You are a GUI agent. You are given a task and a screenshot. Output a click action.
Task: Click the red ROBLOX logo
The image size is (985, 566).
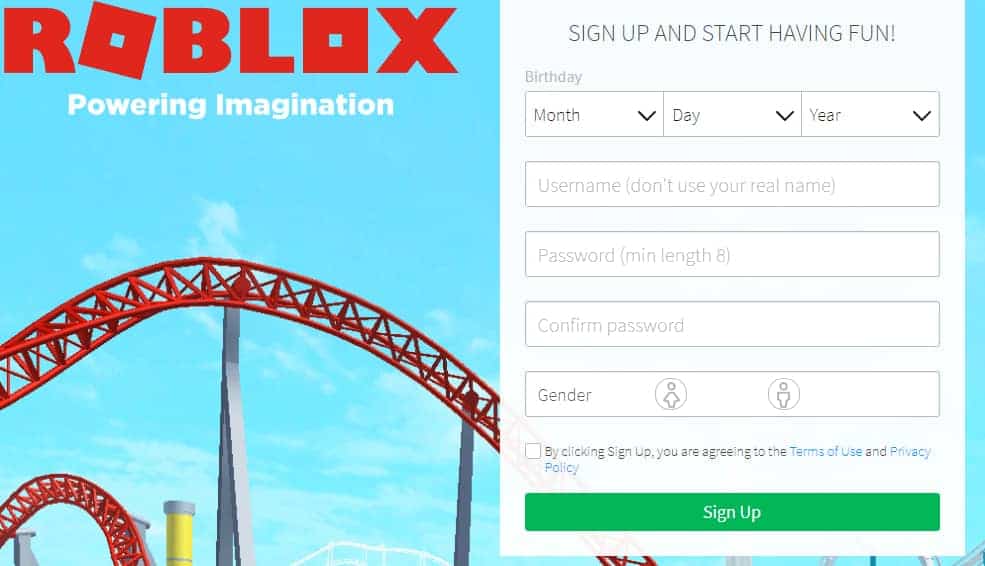pos(229,40)
